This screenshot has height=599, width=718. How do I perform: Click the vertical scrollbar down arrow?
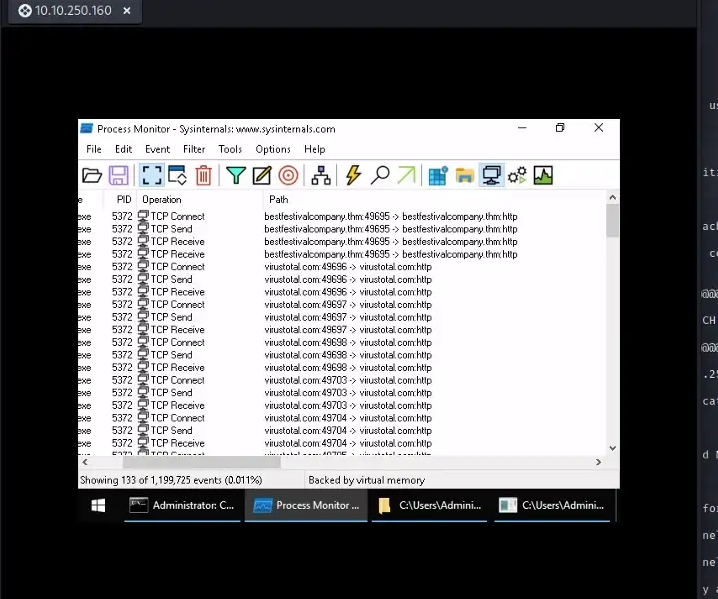613,448
